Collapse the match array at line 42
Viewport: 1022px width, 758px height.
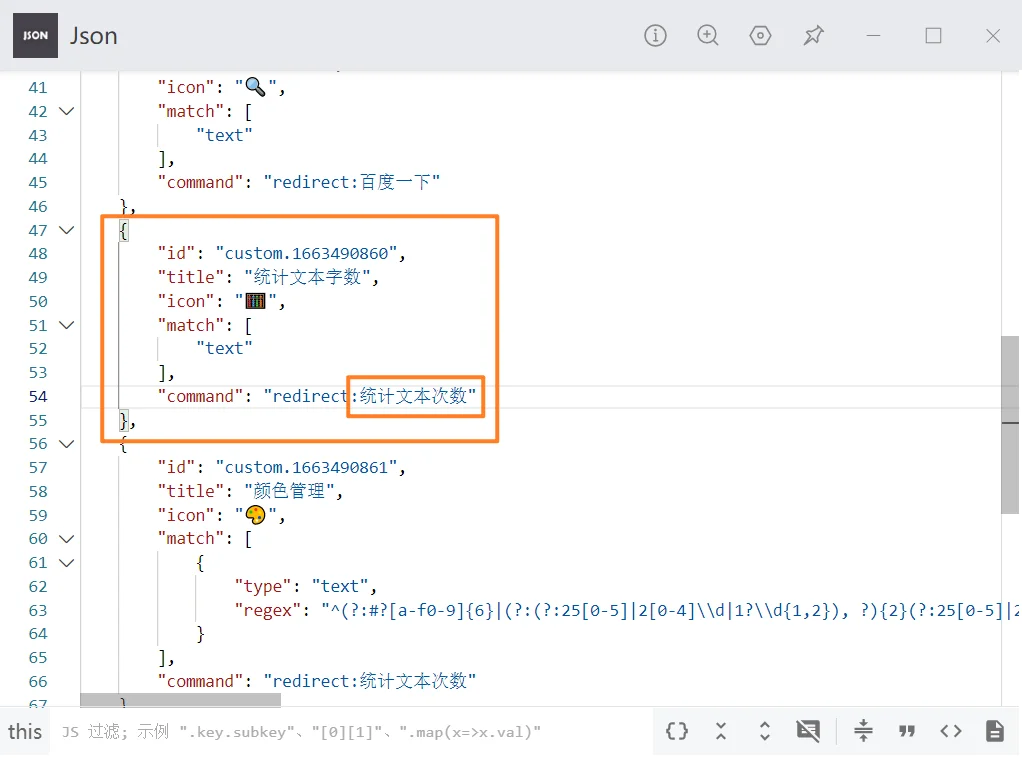point(67,111)
